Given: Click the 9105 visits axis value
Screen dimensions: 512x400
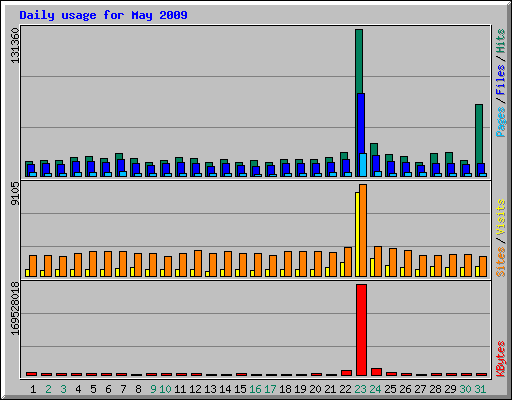Looking at the screenshot, I should click(16, 194).
